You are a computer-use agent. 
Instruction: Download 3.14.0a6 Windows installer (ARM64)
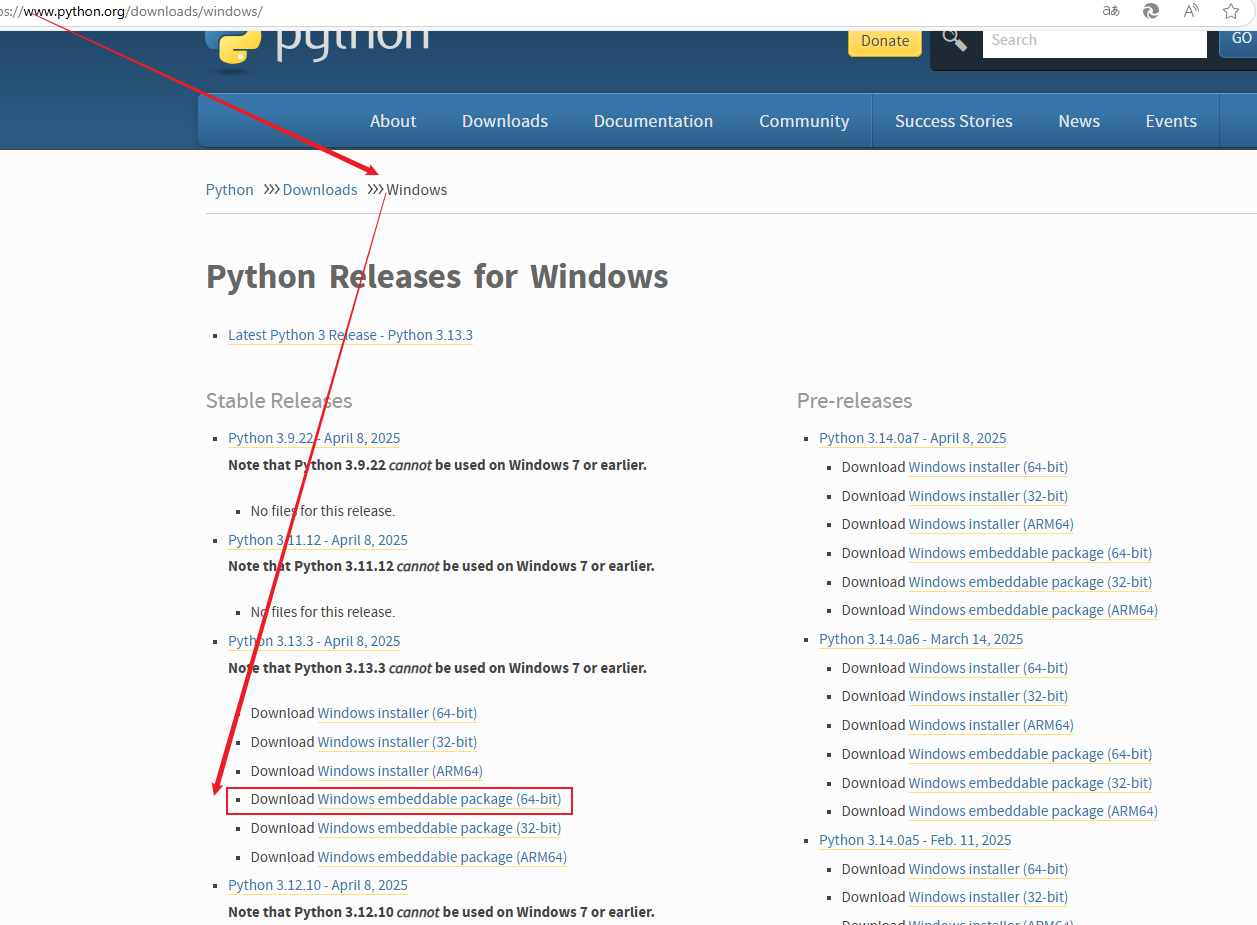click(x=991, y=725)
